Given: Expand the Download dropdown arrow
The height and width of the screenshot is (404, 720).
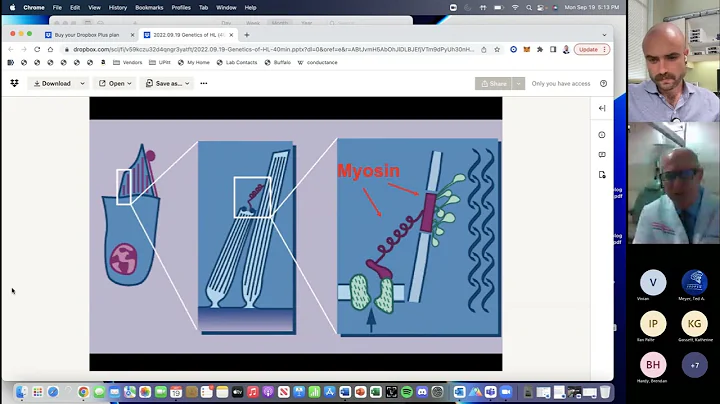Looking at the screenshot, I should click(x=82, y=84).
